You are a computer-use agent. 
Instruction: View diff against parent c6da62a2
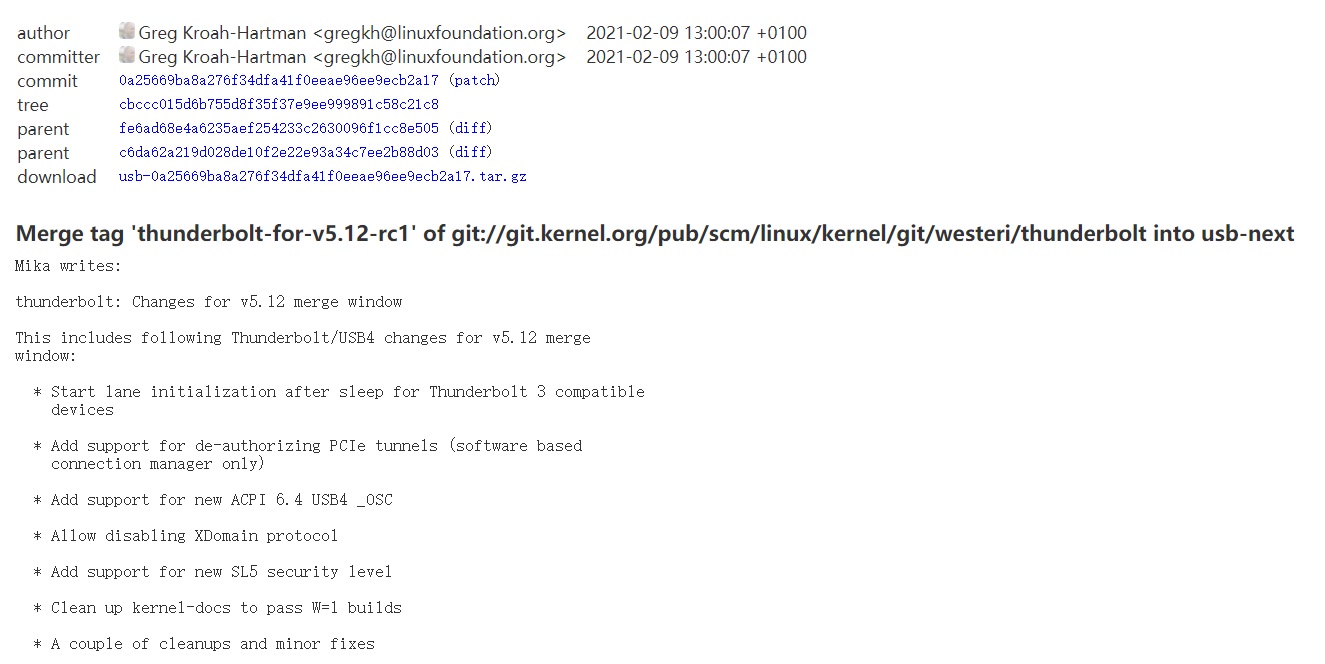coord(470,153)
